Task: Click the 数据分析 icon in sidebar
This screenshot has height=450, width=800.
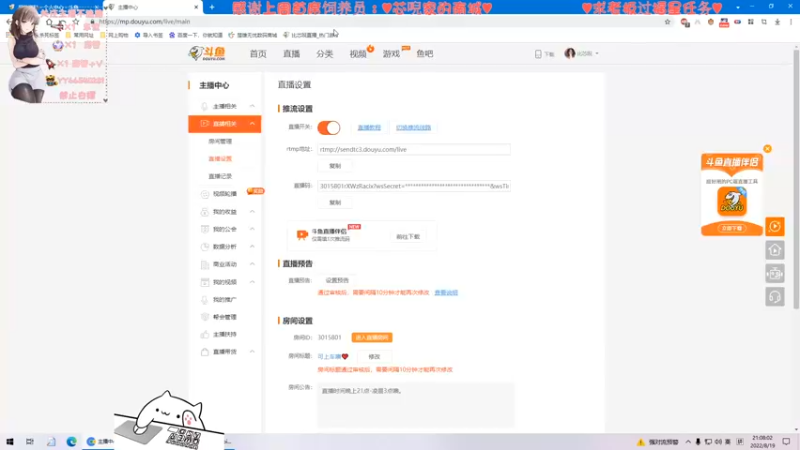Action: [x=205, y=246]
